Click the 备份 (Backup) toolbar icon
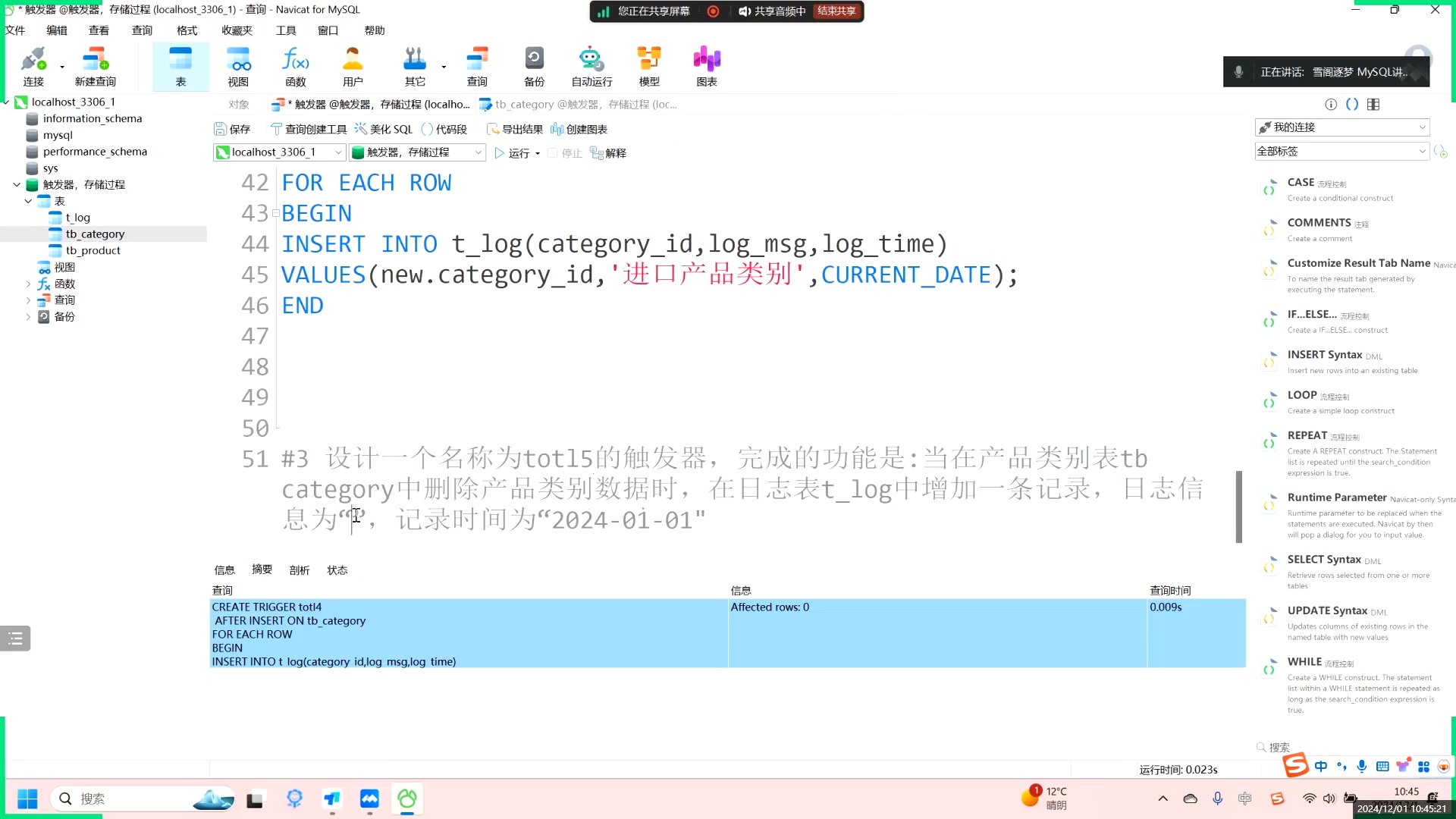 [534, 66]
